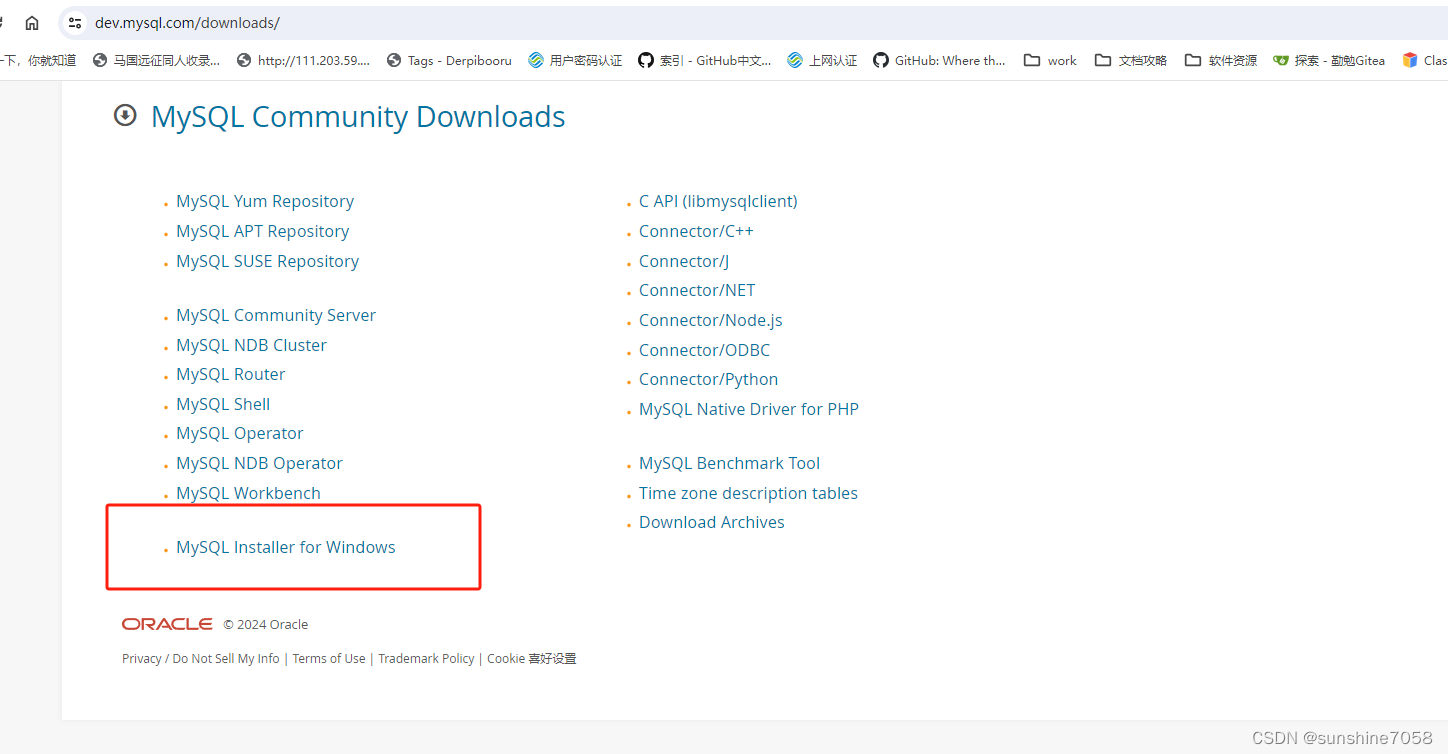
Task: Open MySQL Operator link
Action: pos(240,433)
